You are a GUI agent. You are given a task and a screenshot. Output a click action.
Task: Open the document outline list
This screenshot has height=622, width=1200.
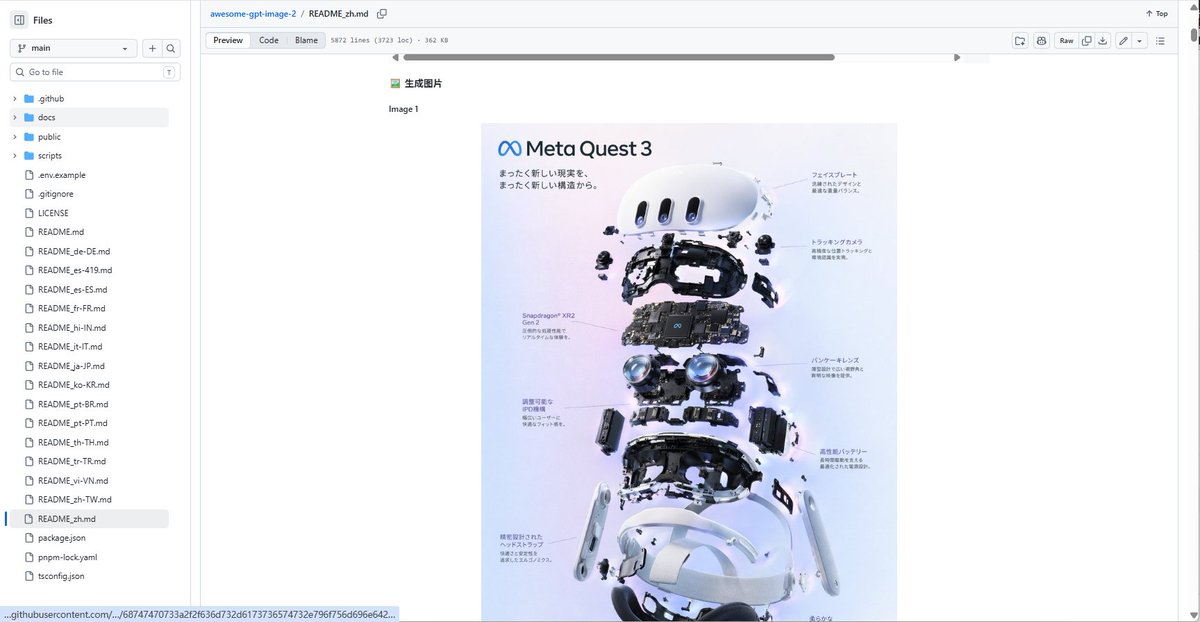(1160, 41)
